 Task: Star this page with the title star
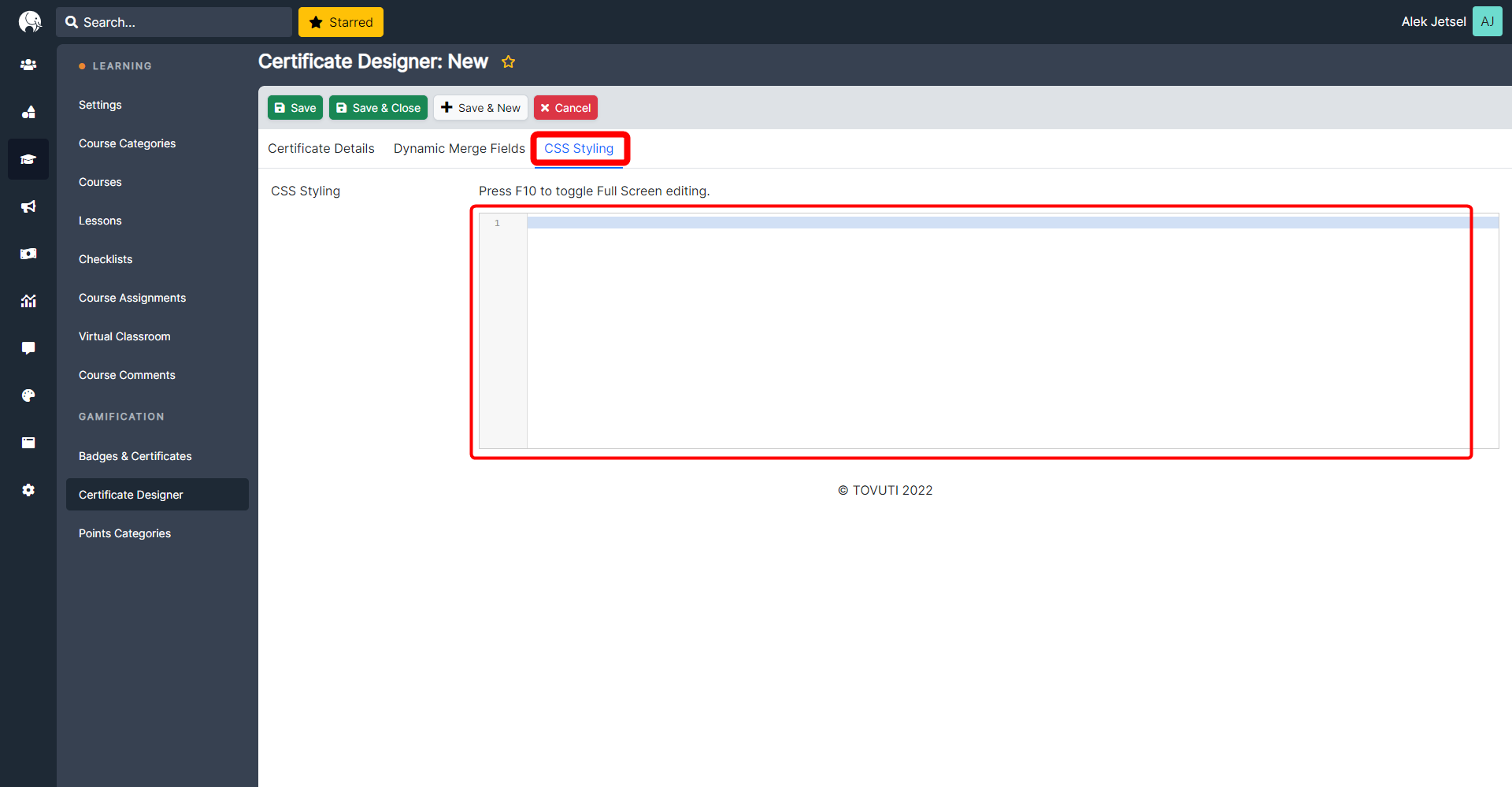click(509, 61)
